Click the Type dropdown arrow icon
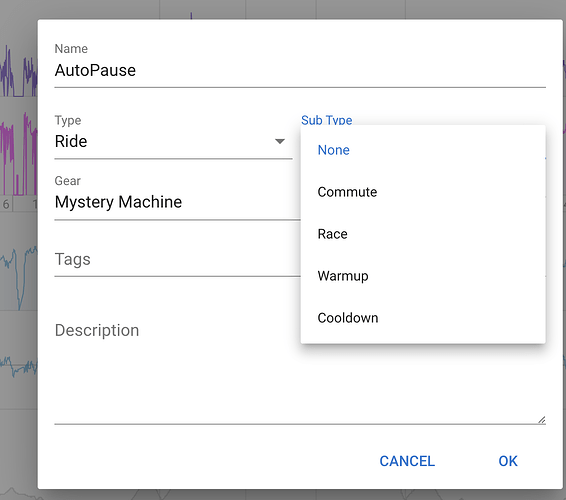The image size is (566, 500). pyautogui.click(x=280, y=141)
